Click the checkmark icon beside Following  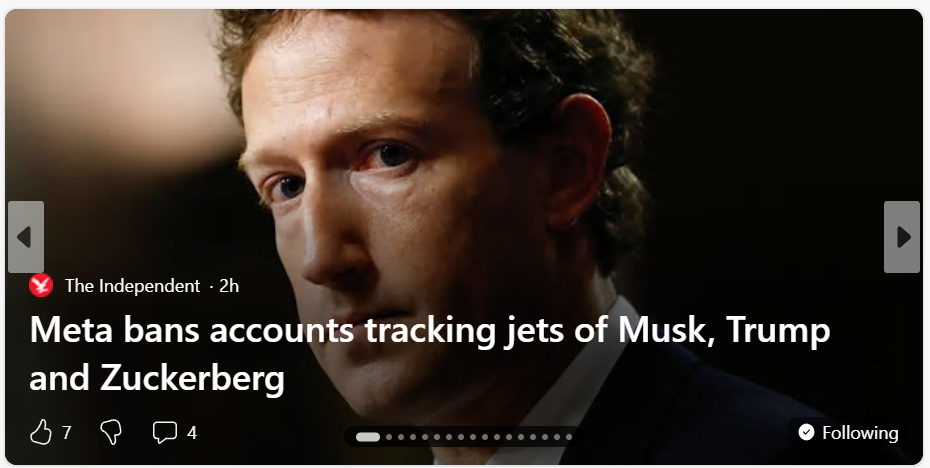pyautogui.click(x=806, y=432)
